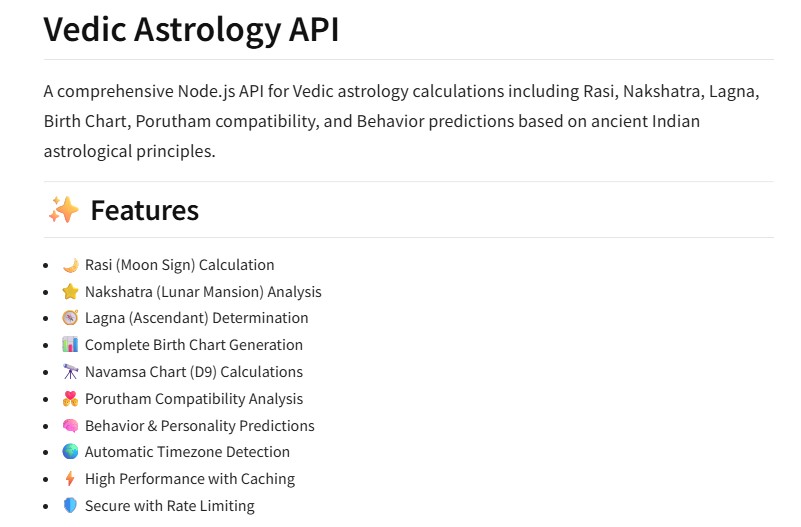Click the Vedic Astrology API title

(x=191, y=29)
